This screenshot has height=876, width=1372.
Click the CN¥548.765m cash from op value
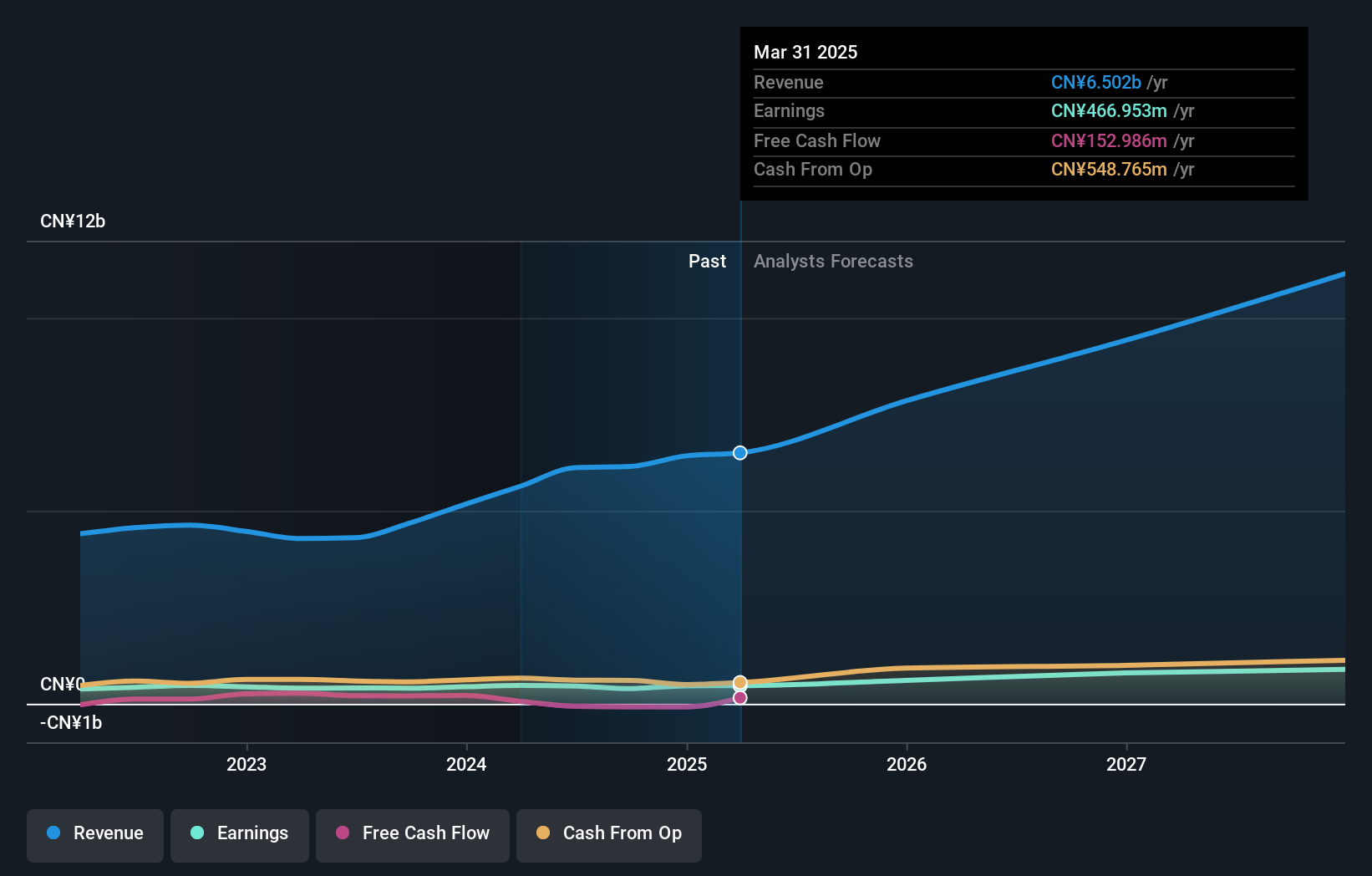coord(1109,170)
